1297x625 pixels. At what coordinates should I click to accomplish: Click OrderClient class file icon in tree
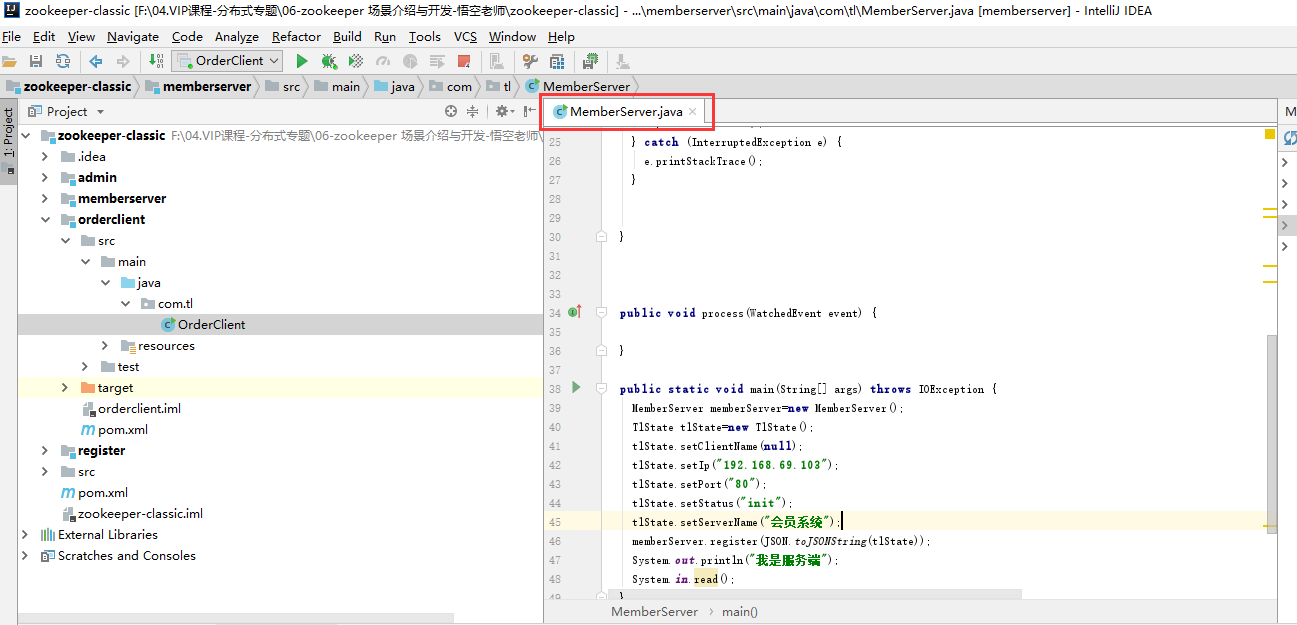coord(168,325)
